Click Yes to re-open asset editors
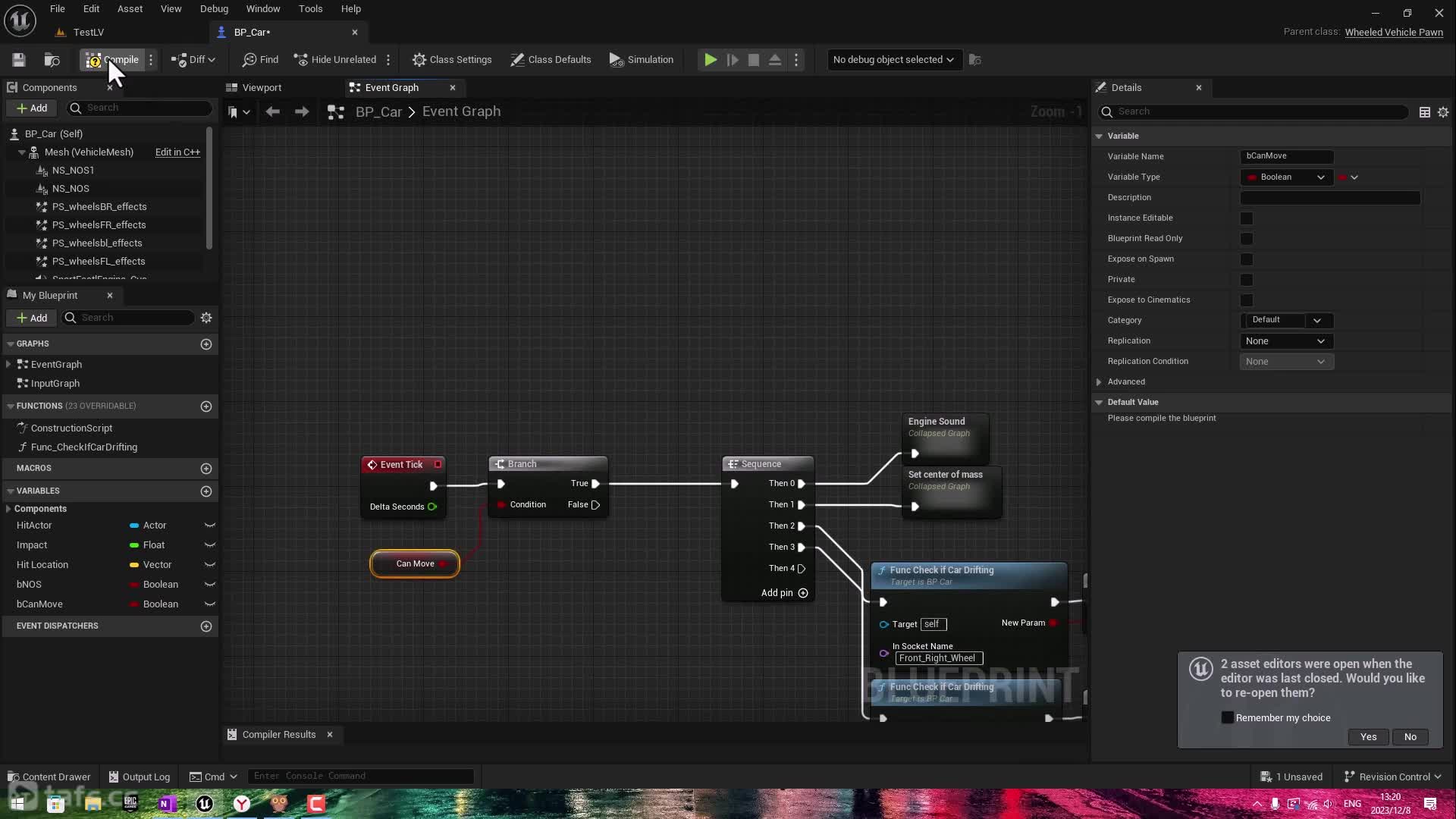Image resolution: width=1456 pixels, height=819 pixels. (x=1367, y=737)
